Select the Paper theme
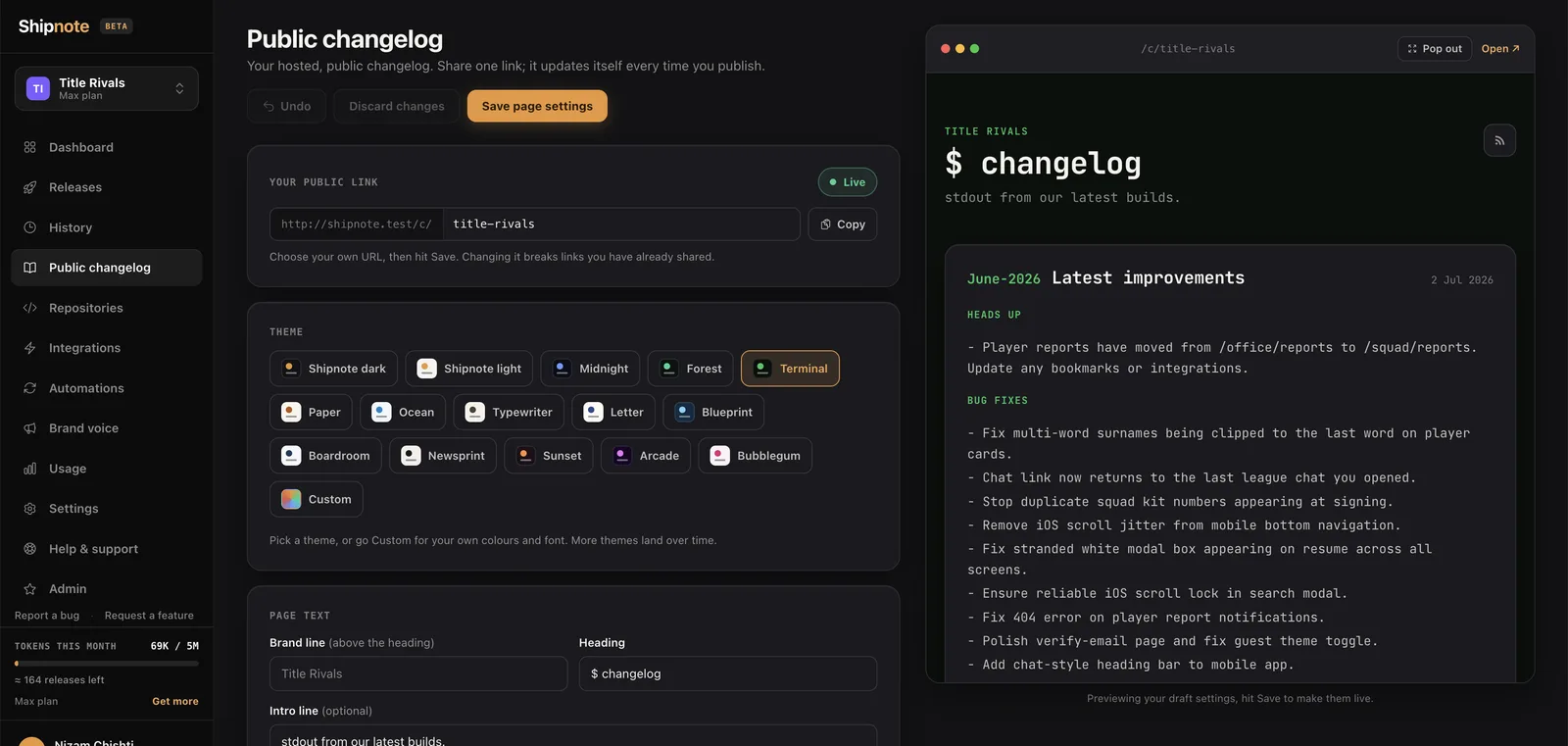Screen dimensions: 1568x746 pos(312,413)
